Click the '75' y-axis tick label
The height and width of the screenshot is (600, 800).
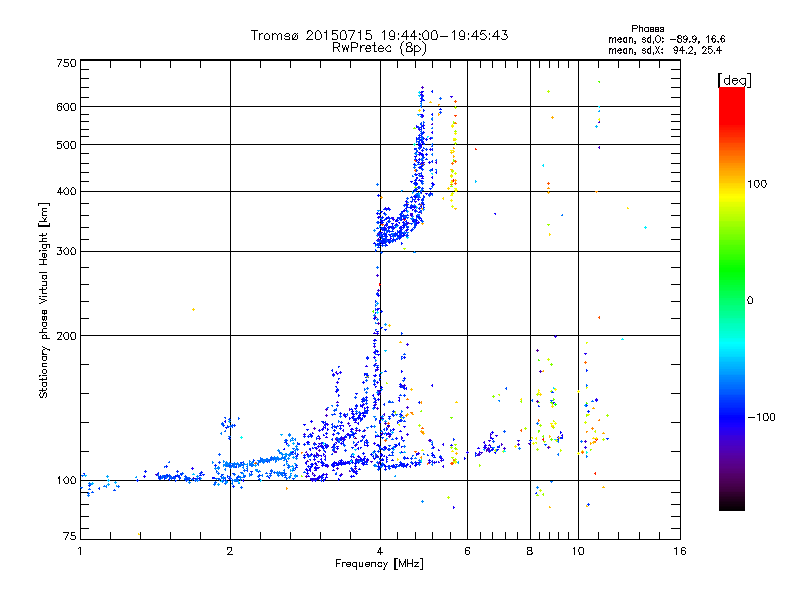(70, 536)
